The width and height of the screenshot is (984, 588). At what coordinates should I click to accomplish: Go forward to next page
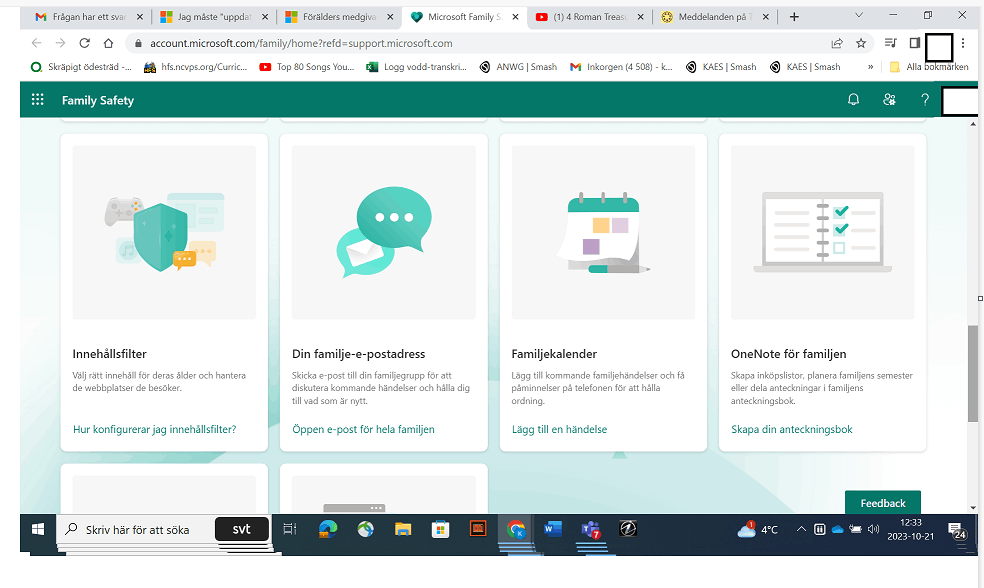(60, 43)
